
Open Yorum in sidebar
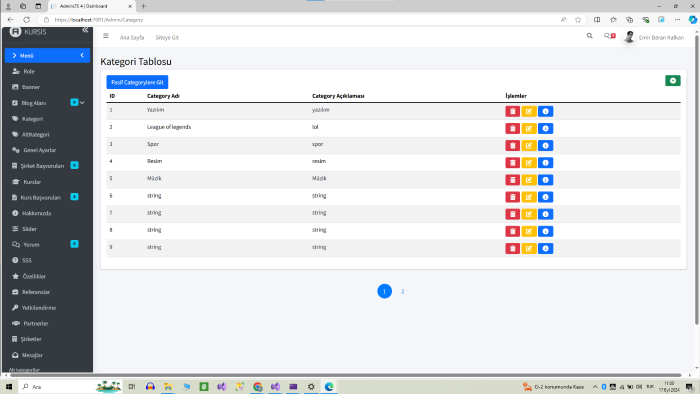[x=47, y=245]
